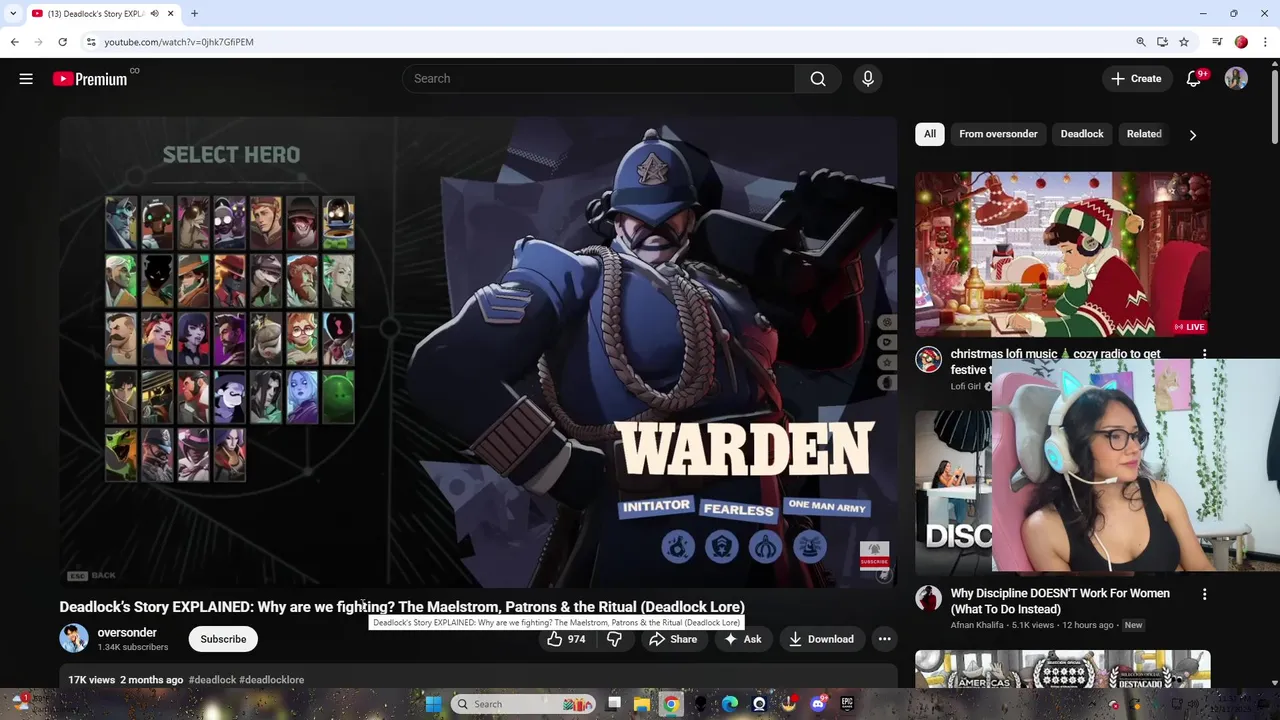Click the Windows taskbar Search box
1280x720 pixels.
pyautogui.click(x=524, y=704)
